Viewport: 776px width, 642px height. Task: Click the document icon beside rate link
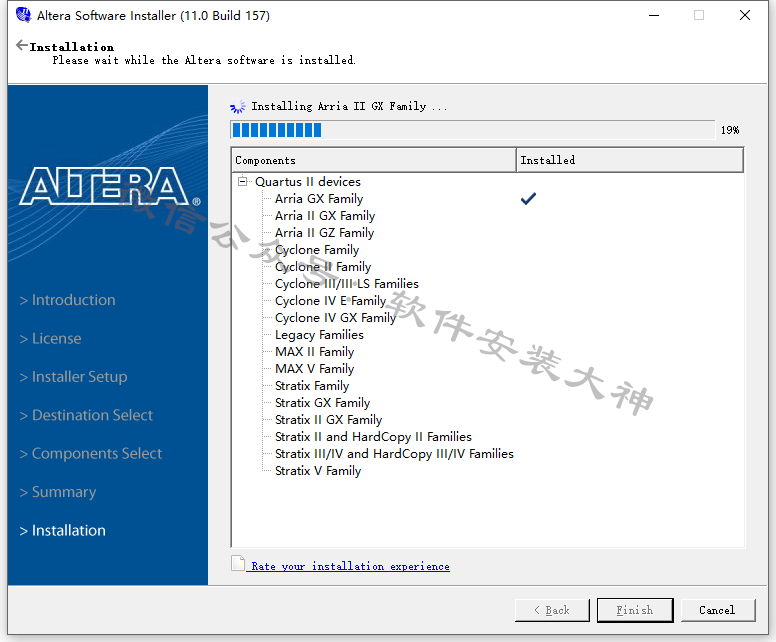238,563
